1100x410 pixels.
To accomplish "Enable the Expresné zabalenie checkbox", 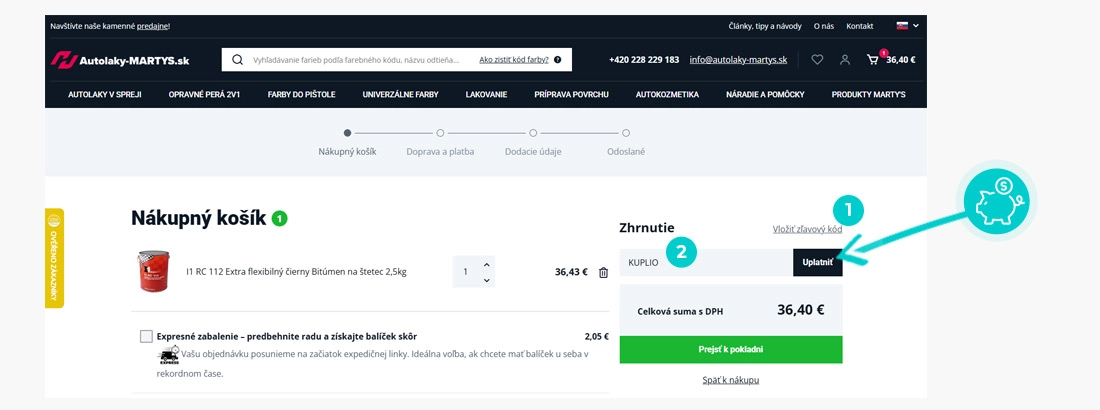I will pos(146,336).
